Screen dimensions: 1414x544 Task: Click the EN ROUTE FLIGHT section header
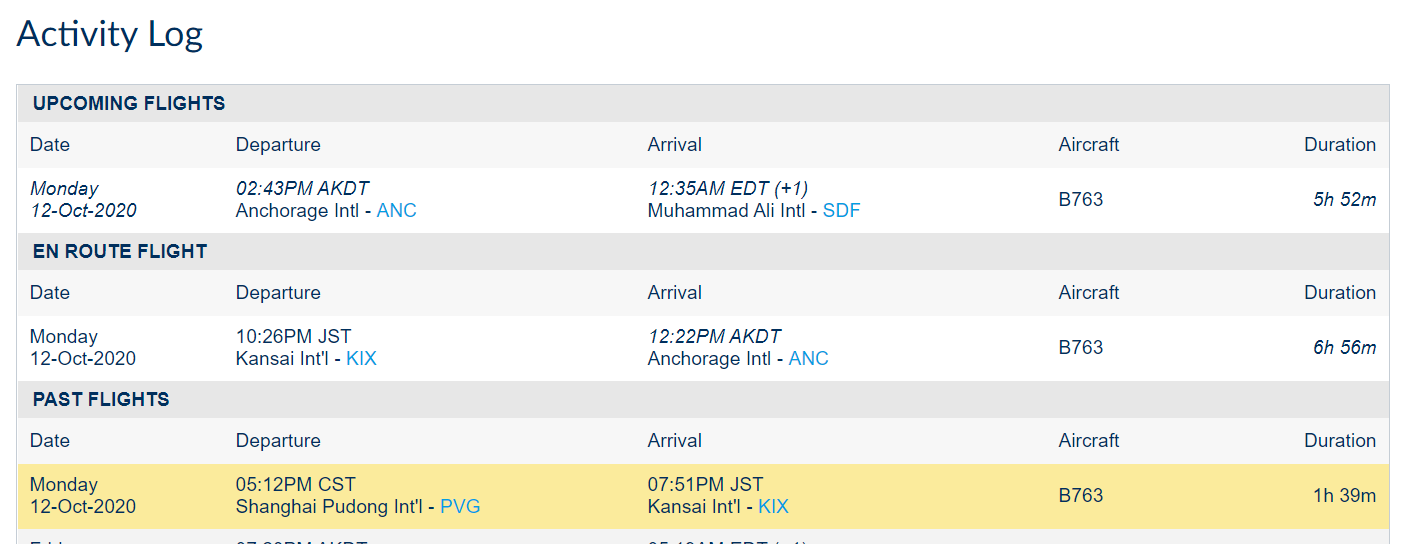120,252
